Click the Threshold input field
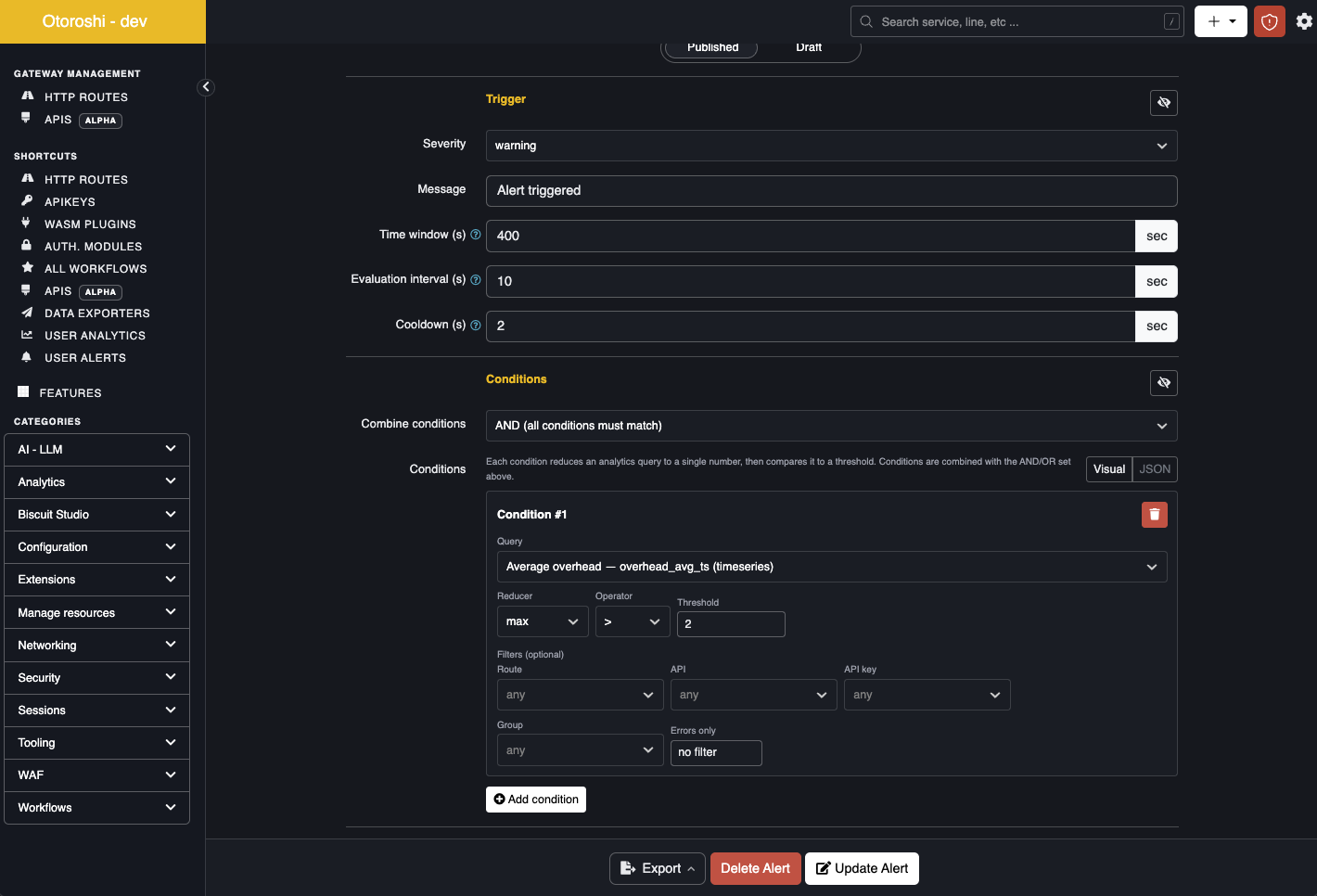Image resolution: width=1317 pixels, height=896 pixels. 731,624
